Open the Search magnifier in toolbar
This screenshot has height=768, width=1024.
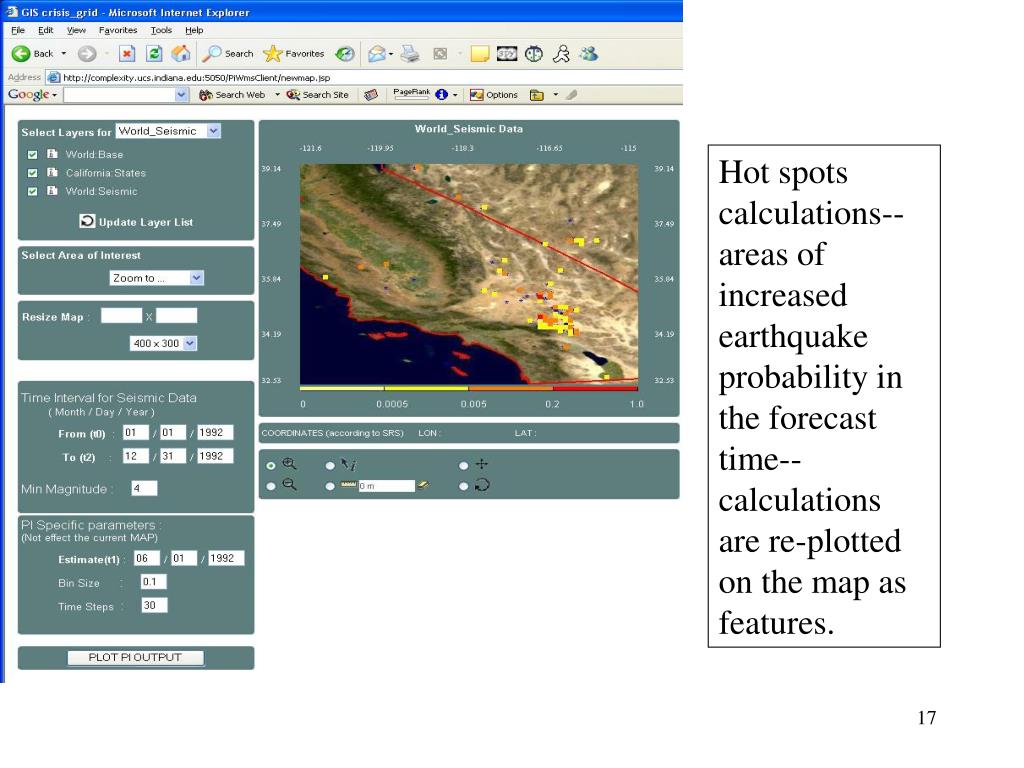[212, 54]
